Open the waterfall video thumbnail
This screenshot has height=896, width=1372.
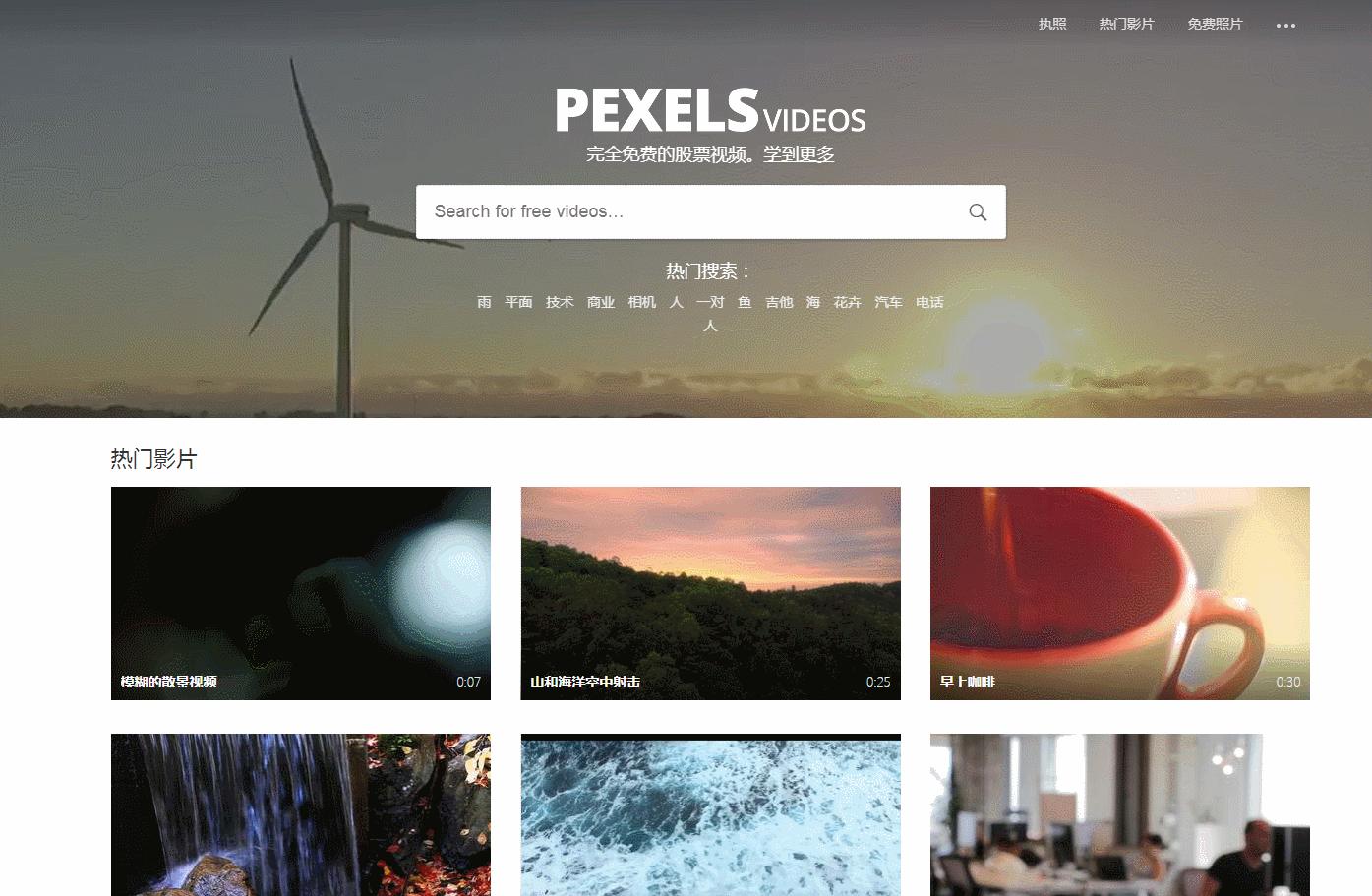coord(301,814)
